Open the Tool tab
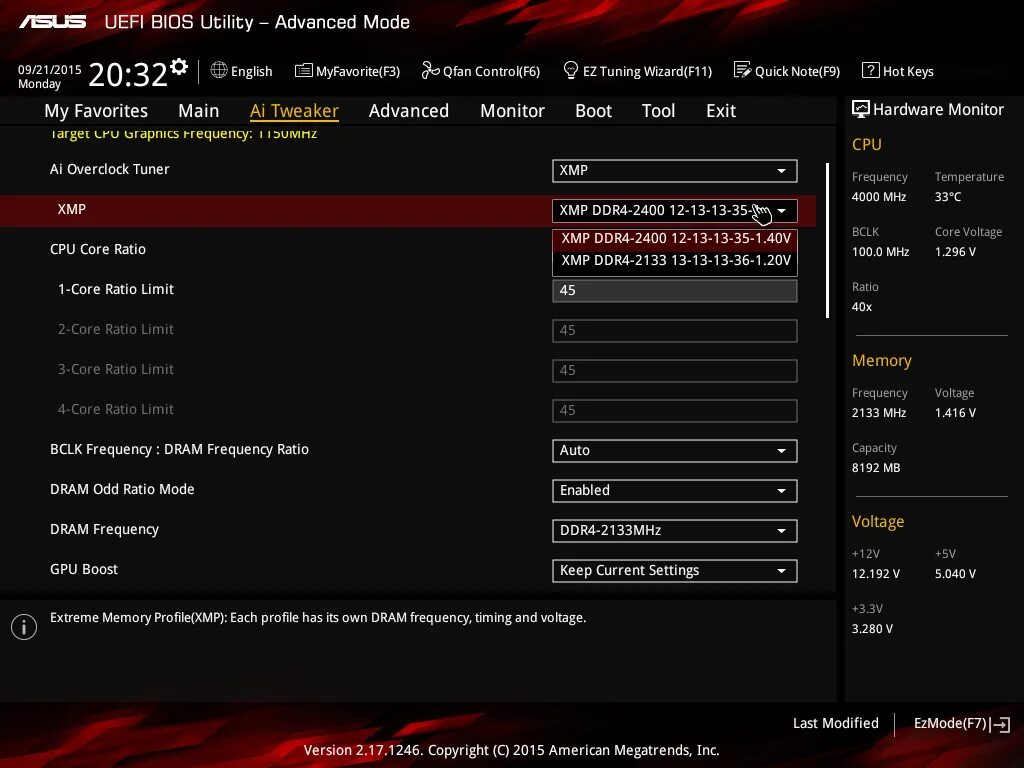 (658, 110)
